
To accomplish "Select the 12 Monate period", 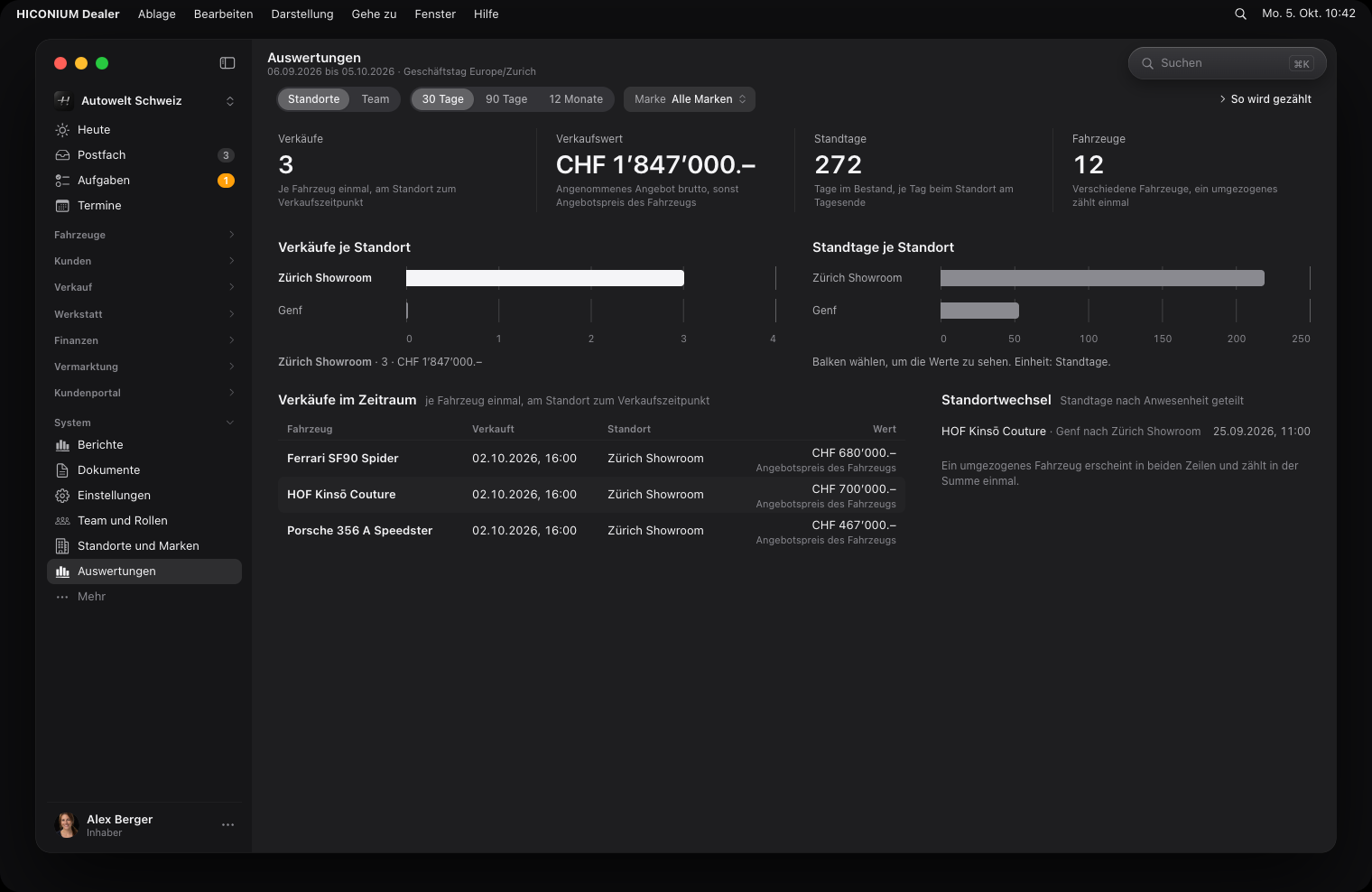I will tap(576, 99).
